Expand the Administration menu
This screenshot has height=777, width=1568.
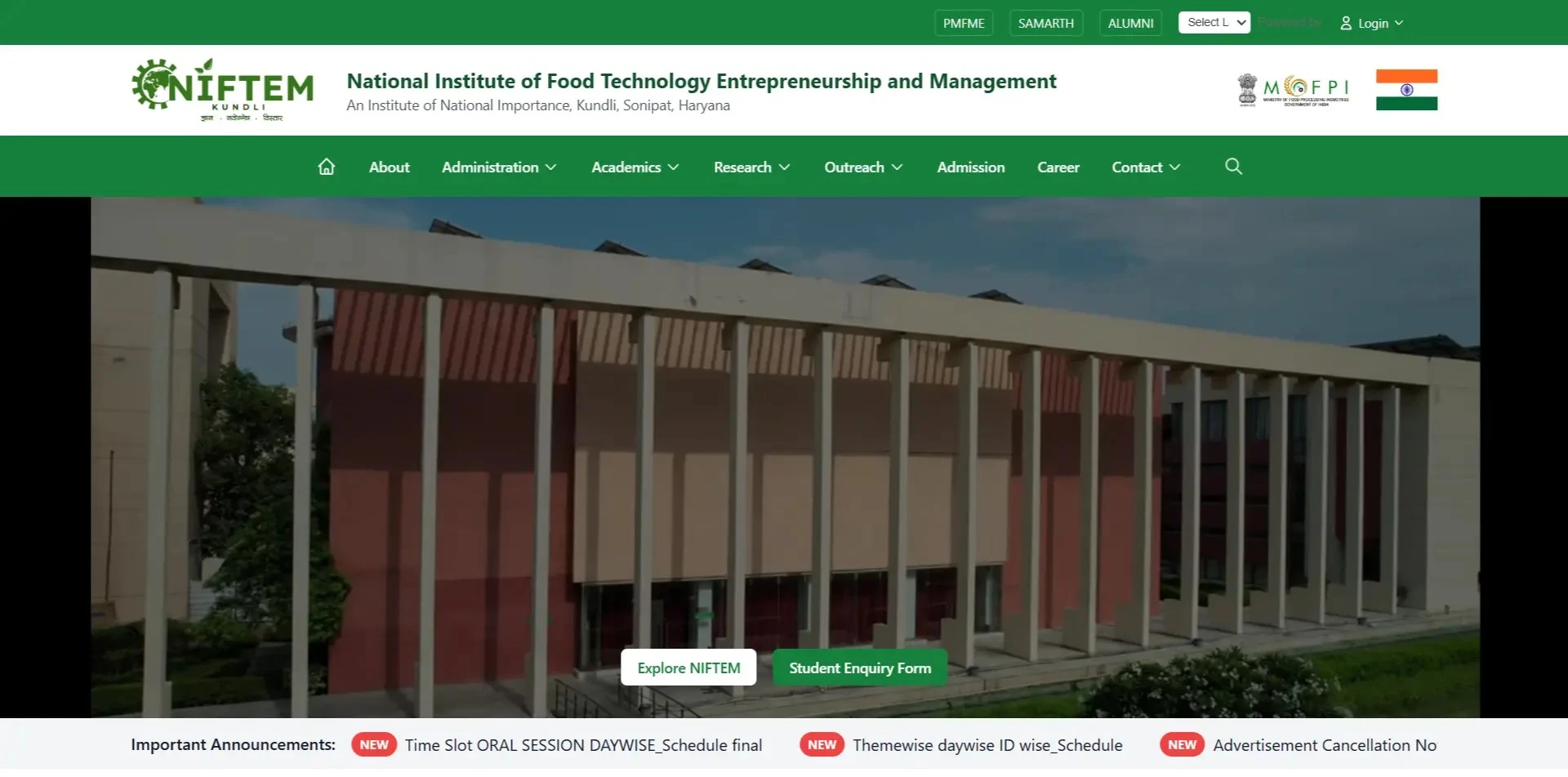[499, 168]
